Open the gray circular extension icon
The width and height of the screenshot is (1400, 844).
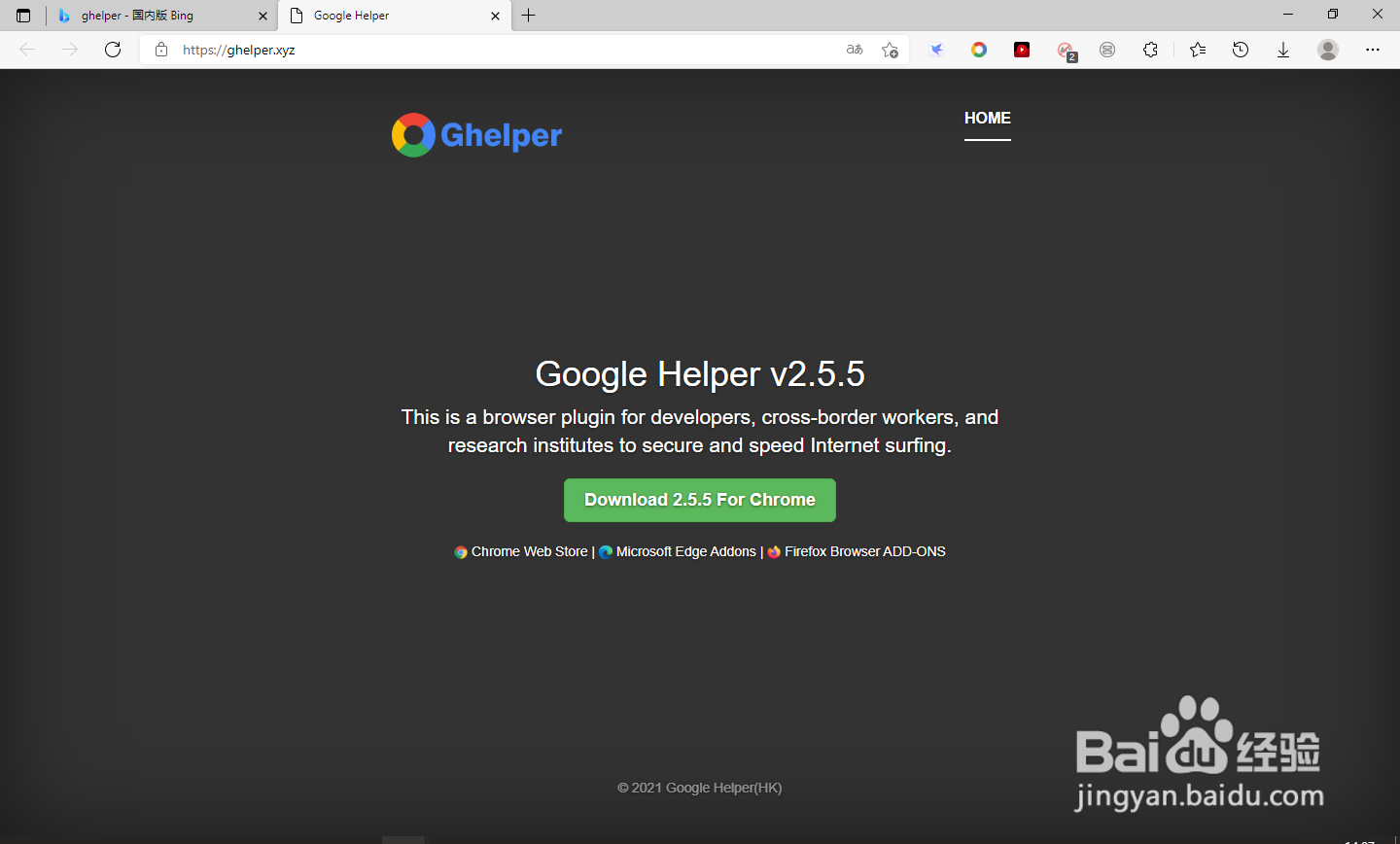[x=1107, y=50]
